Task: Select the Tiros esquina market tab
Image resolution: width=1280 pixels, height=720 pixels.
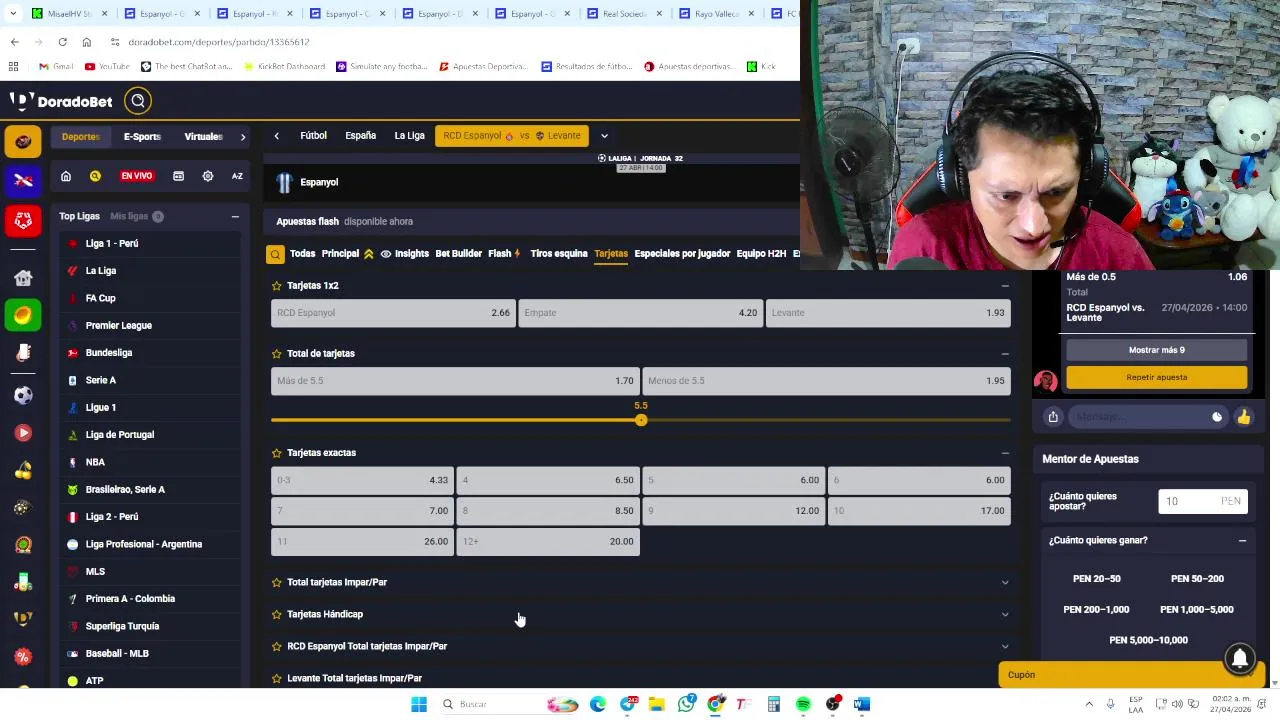Action: pyautogui.click(x=559, y=254)
